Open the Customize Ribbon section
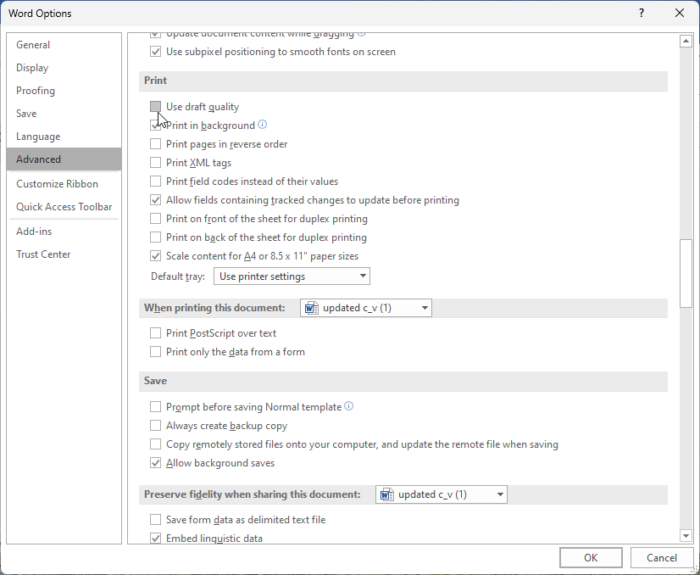Image resolution: width=700 pixels, height=575 pixels. (x=57, y=184)
